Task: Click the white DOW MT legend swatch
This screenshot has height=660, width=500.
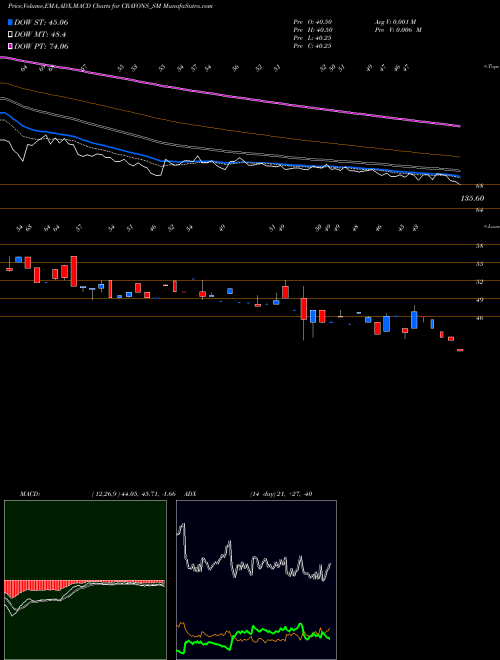Action: [10, 35]
